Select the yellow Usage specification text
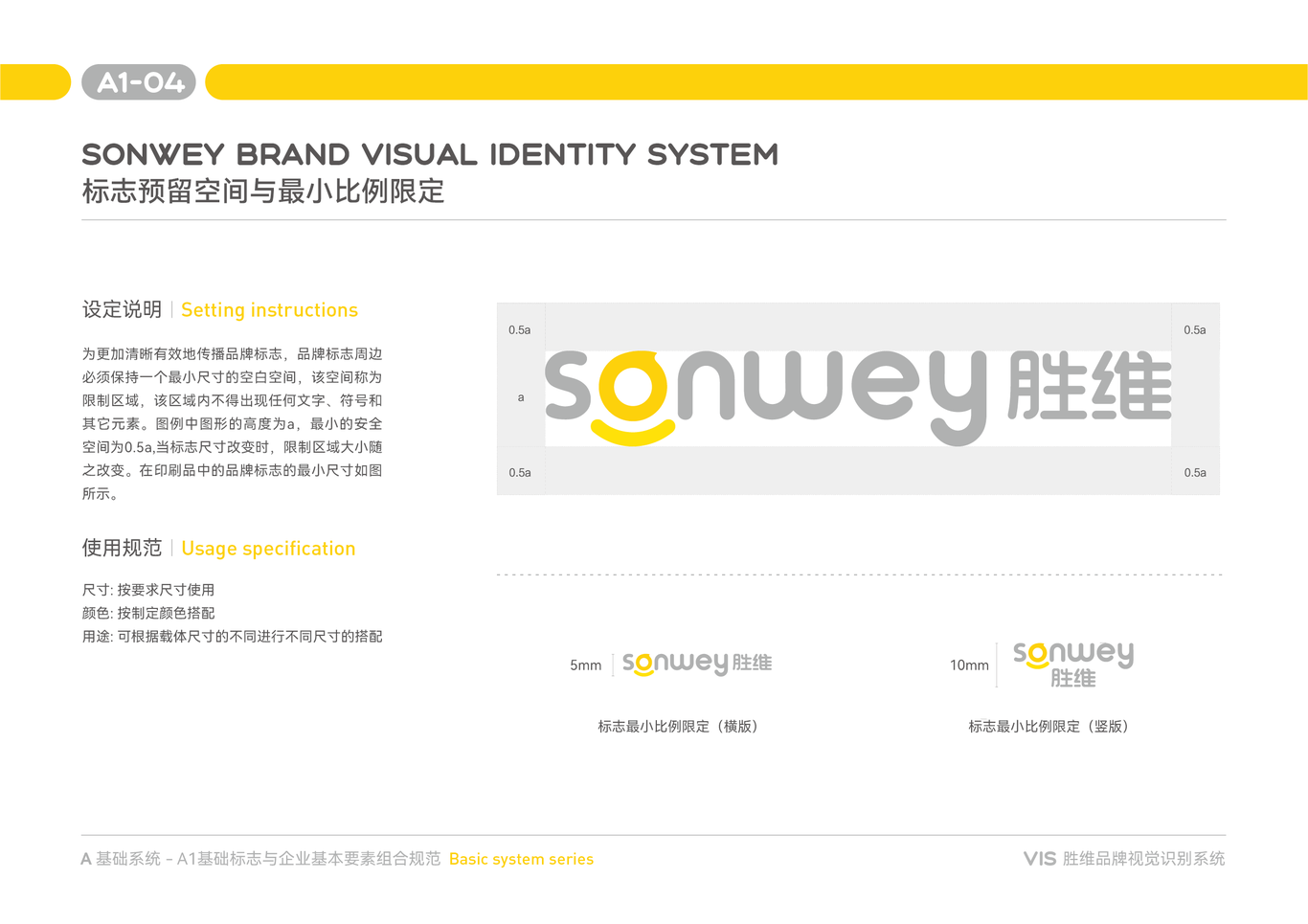 pos(268,549)
